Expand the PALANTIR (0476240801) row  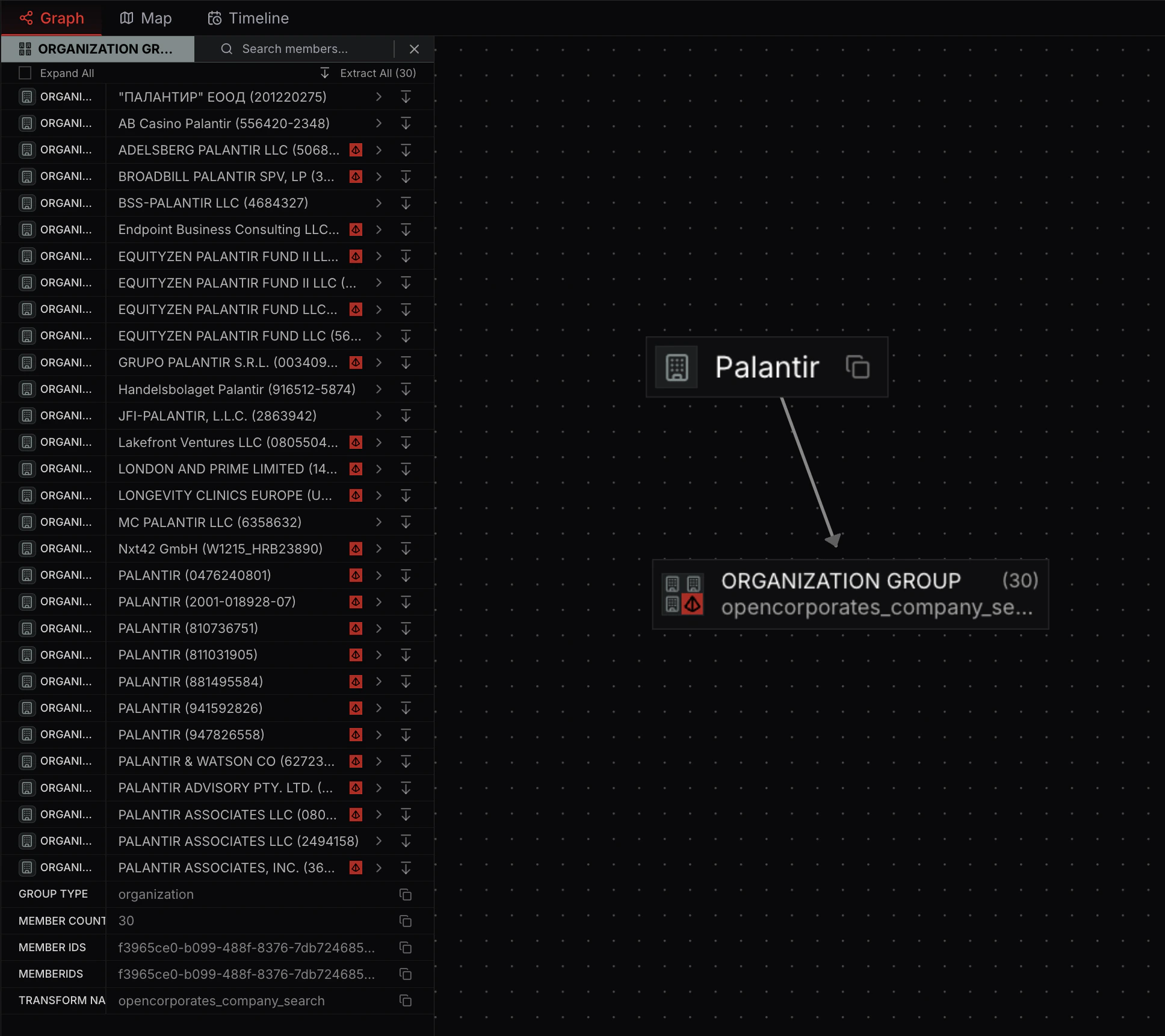[379, 575]
